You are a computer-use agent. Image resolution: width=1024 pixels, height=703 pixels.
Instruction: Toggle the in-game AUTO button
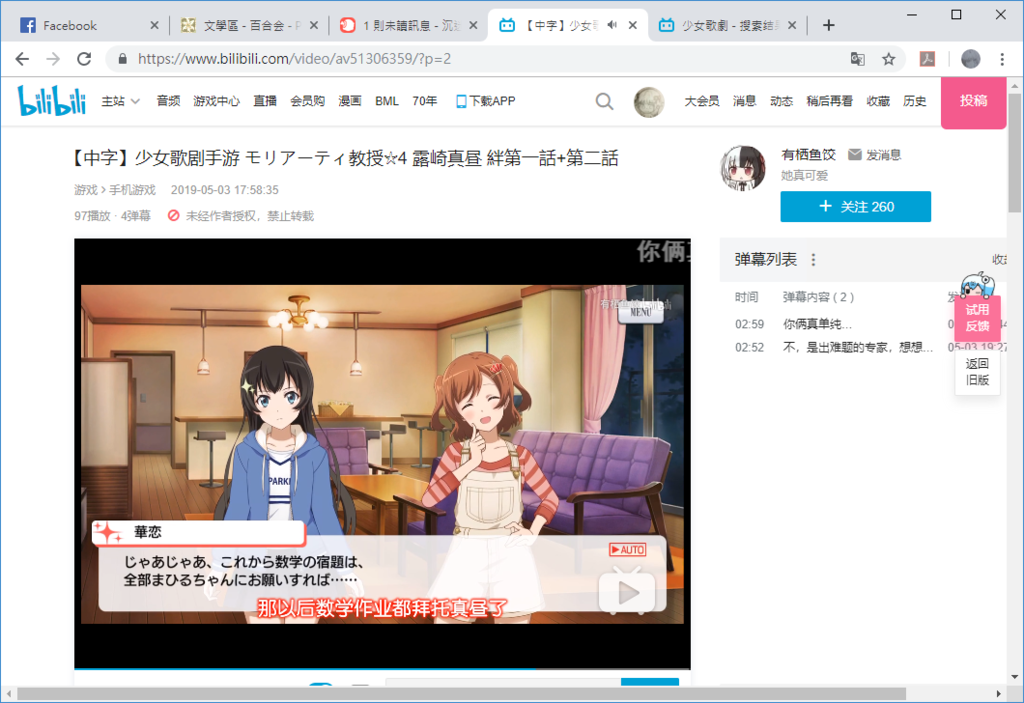click(x=627, y=549)
